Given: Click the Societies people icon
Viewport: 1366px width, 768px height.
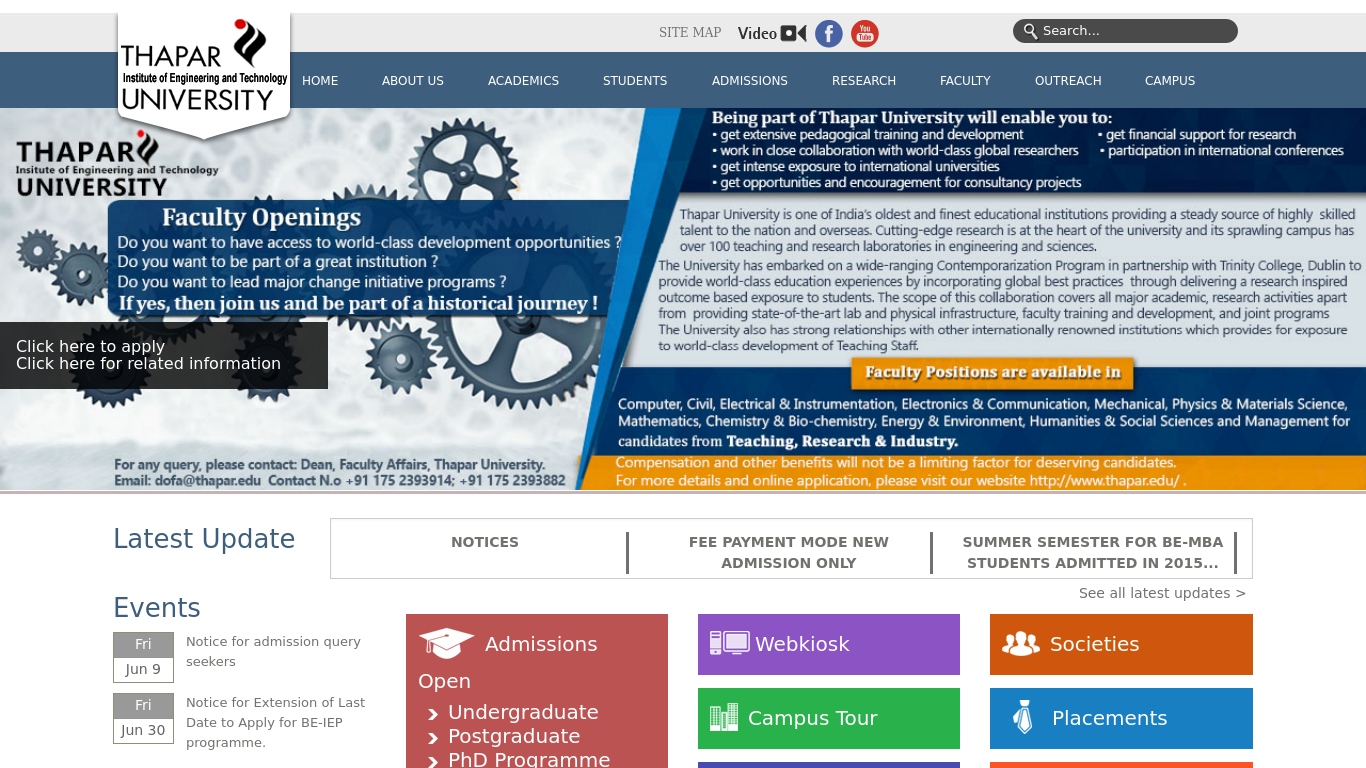Looking at the screenshot, I should (1020, 644).
